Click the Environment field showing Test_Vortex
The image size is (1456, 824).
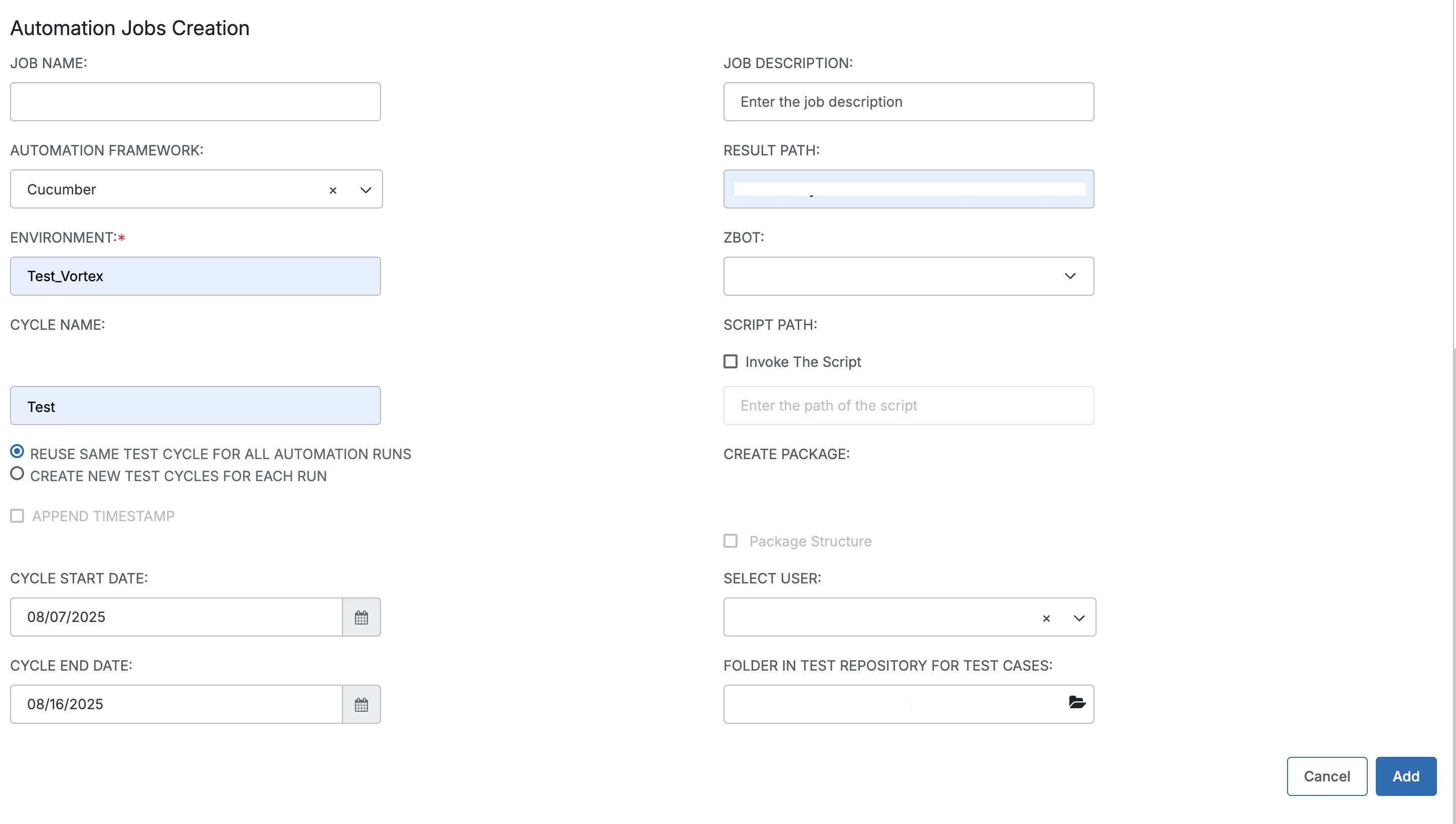pos(196,276)
